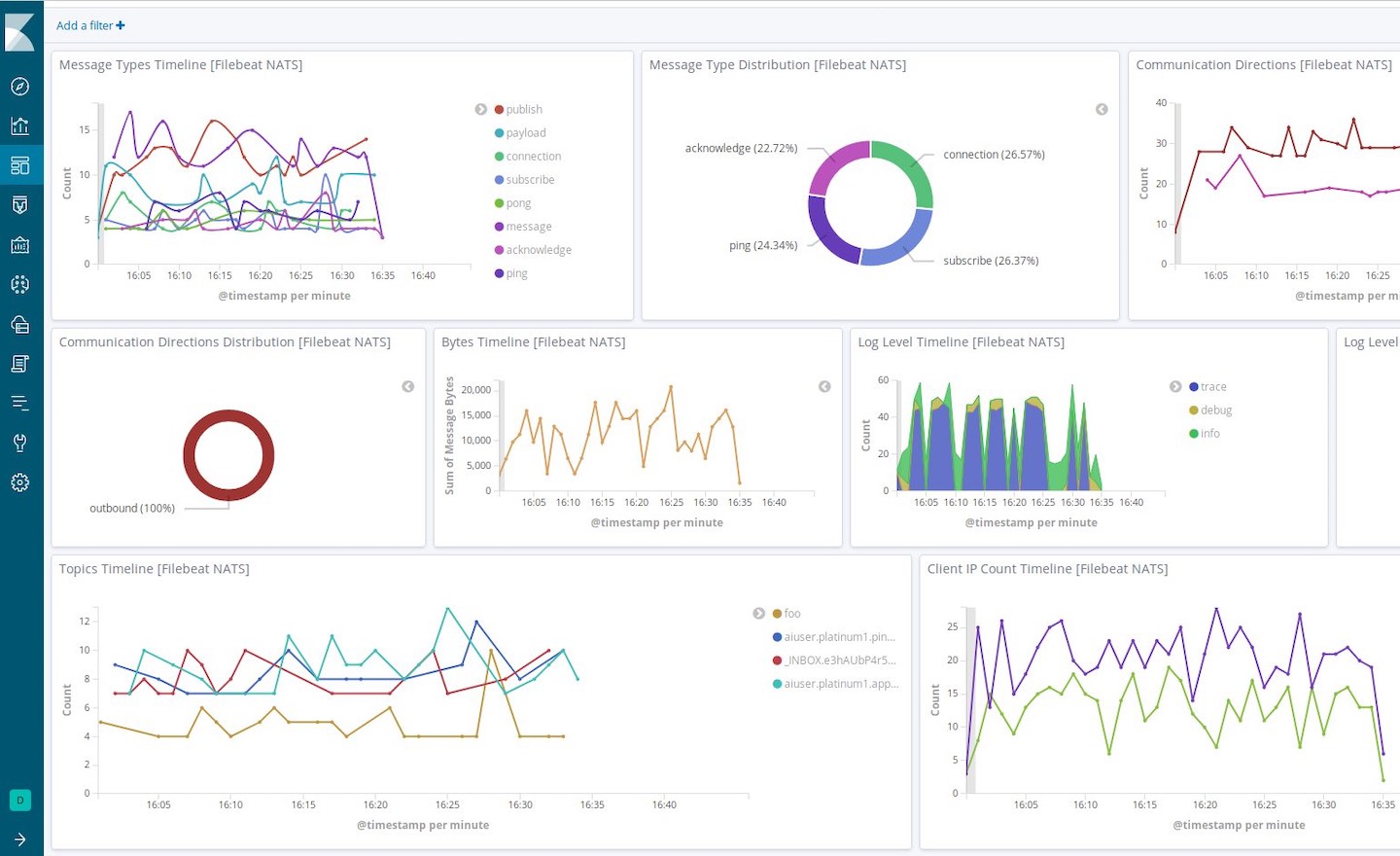Select the Dashboard icon in sidebar

click(x=19, y=165)
